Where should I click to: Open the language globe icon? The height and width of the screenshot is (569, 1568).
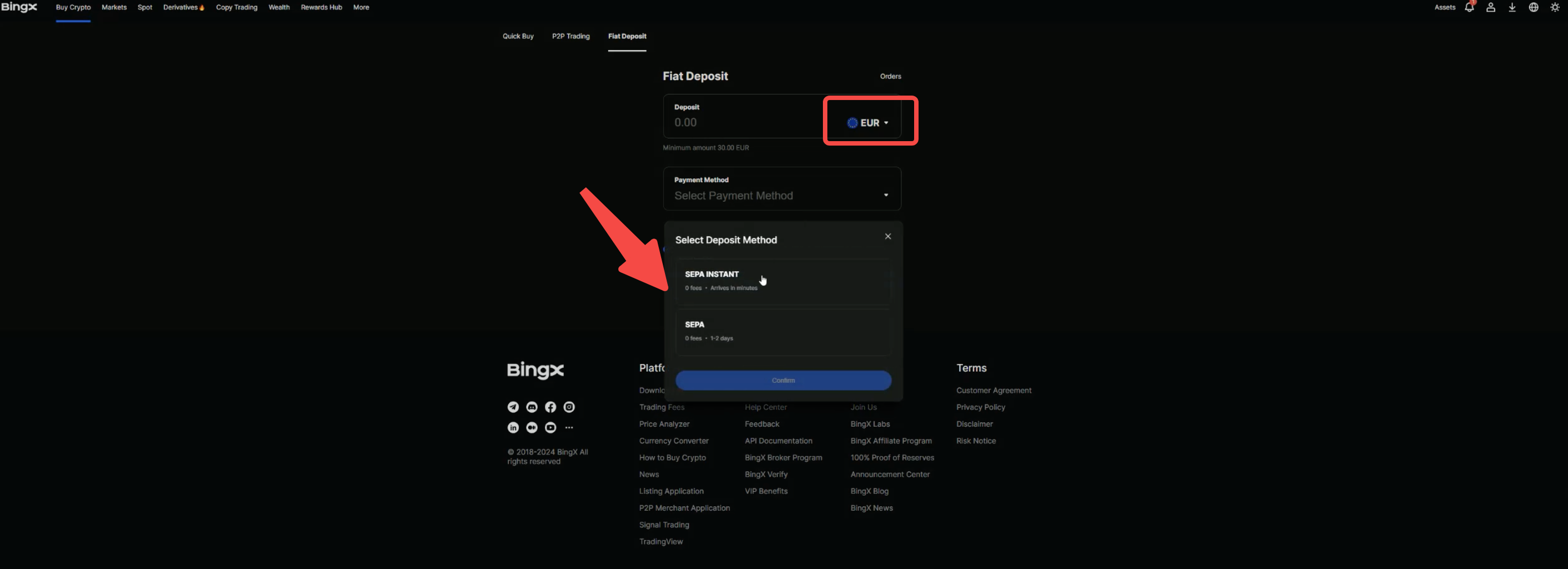coord(1533,7)
